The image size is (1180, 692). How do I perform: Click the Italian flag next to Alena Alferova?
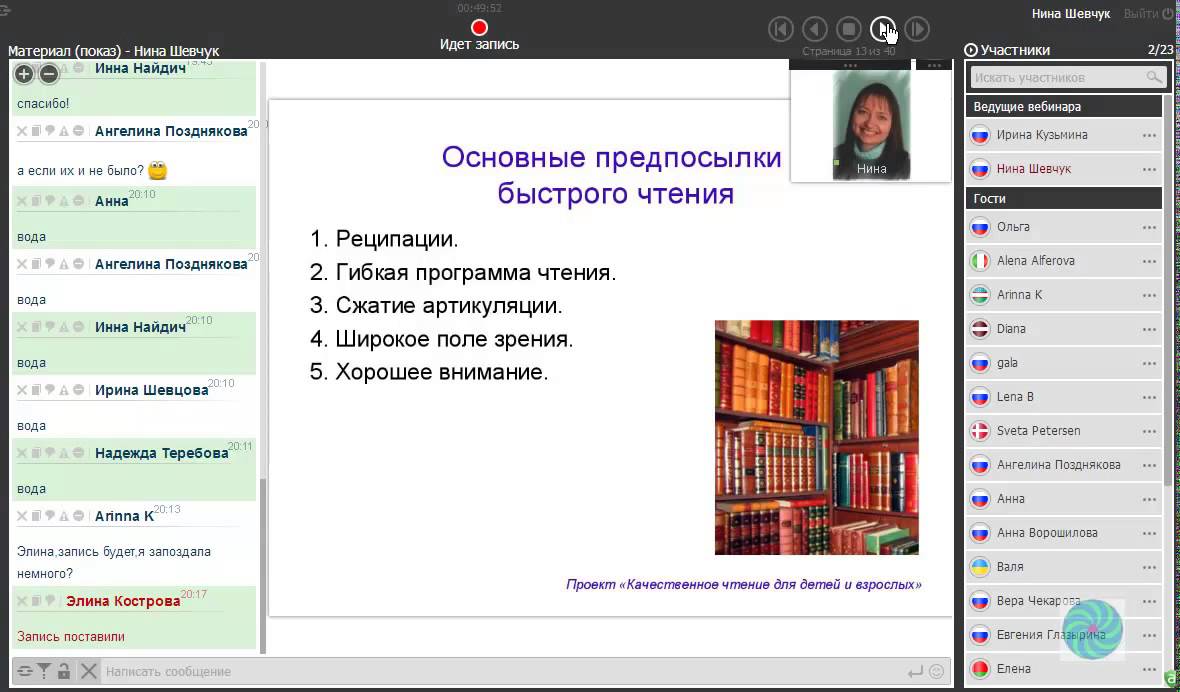point(980,261)
